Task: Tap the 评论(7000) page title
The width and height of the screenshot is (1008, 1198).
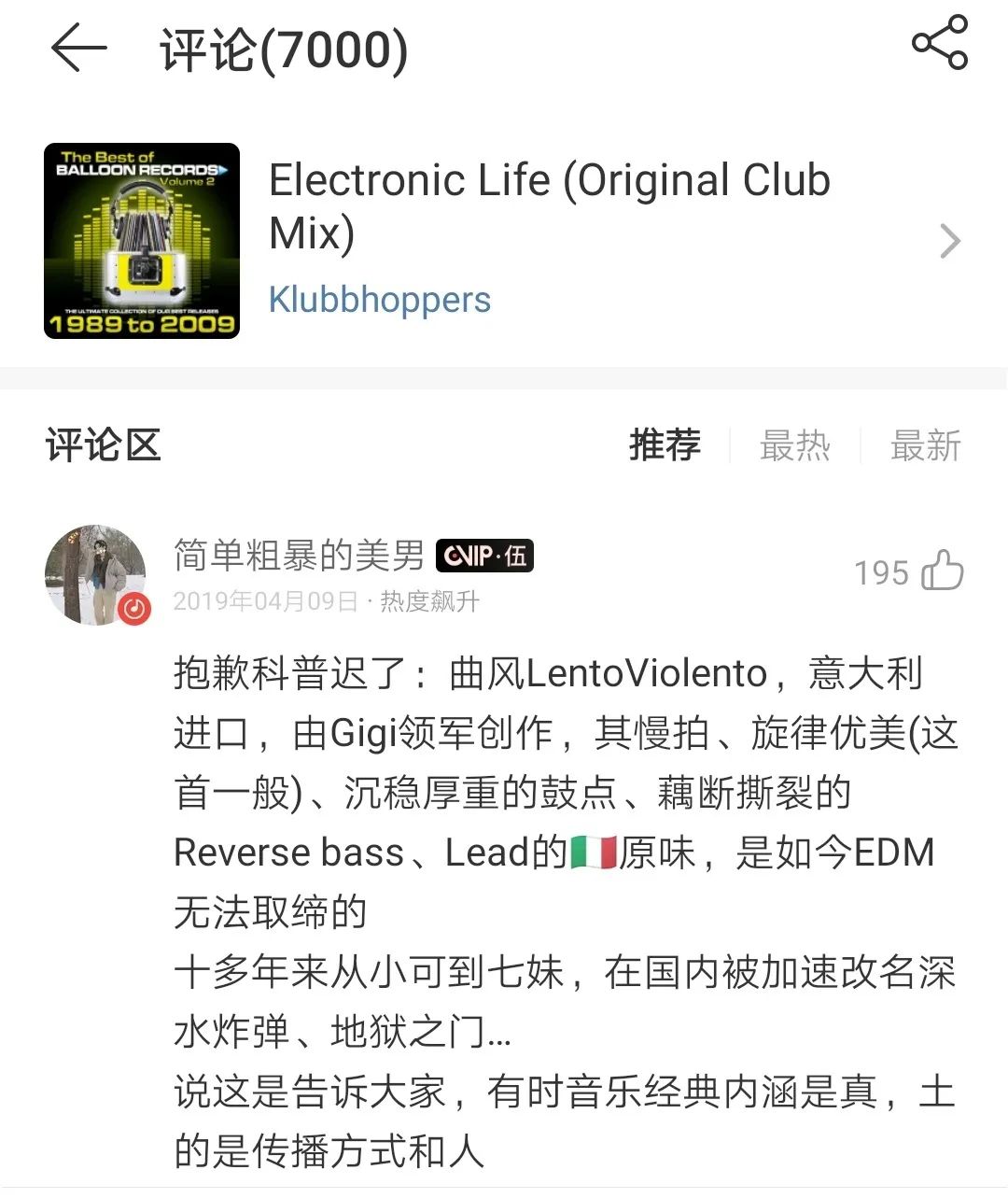Action: tap(284, 49)
